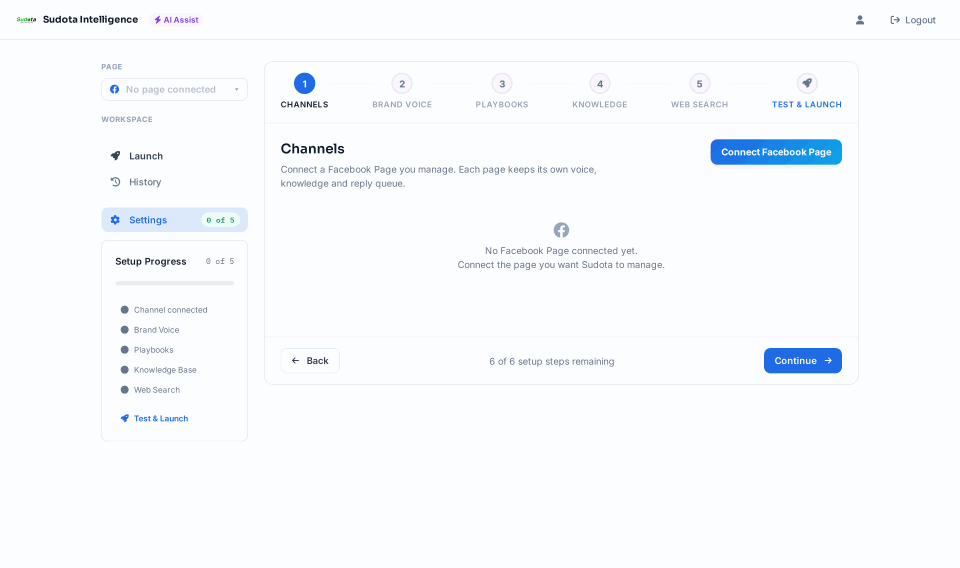This screenshot has height=568, width=960.
Task: Click the green 0 of 5 Settings badge
Action: click(220, 220)
